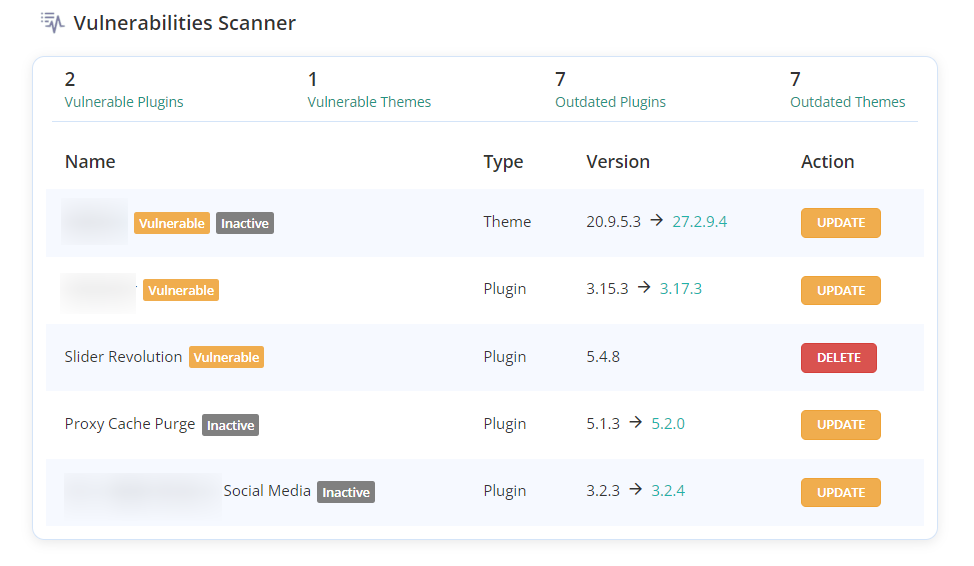Viewport: 974px width, 566px height.
Task: Open the Vulnerable Themes summary link
Action: 369,102
